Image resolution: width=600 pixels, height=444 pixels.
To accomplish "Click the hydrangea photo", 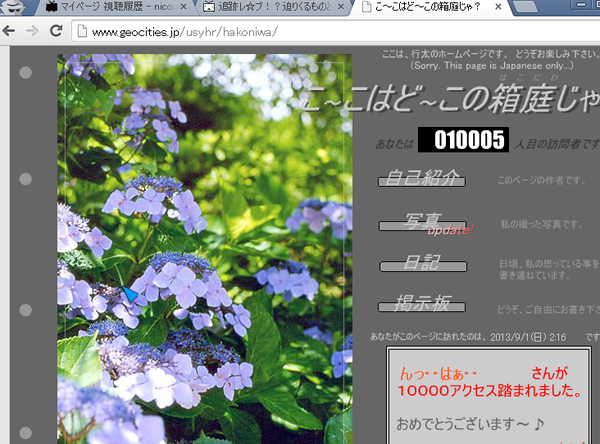I will coord(205,249).
